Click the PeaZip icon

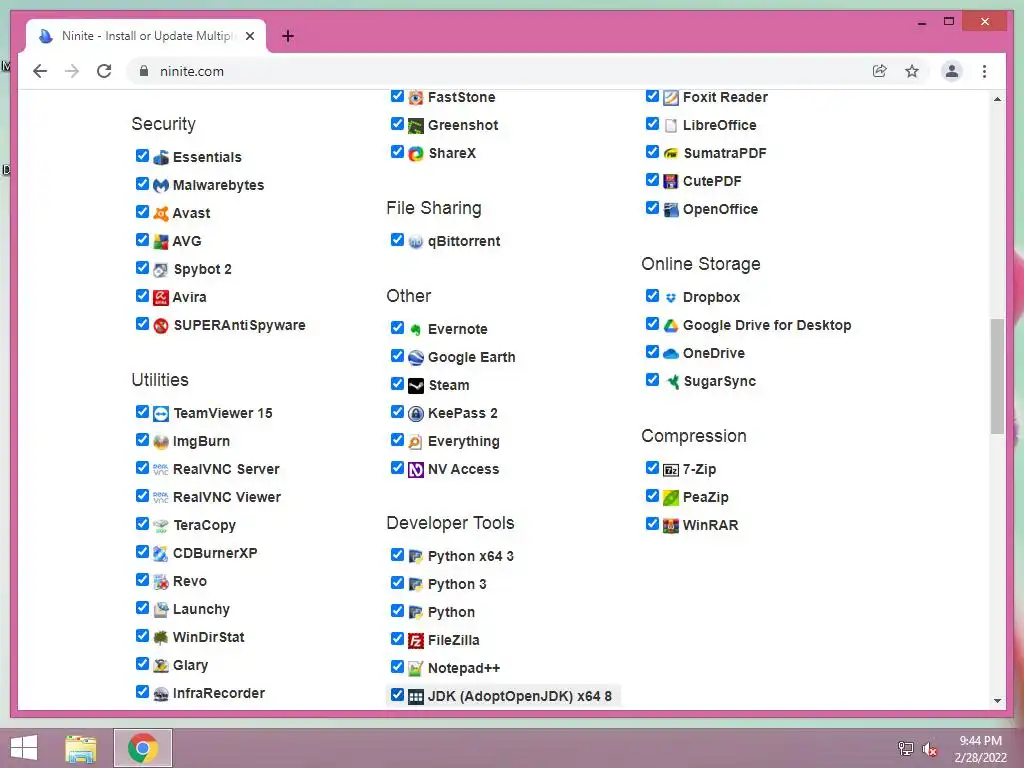[x=671, y=498]
